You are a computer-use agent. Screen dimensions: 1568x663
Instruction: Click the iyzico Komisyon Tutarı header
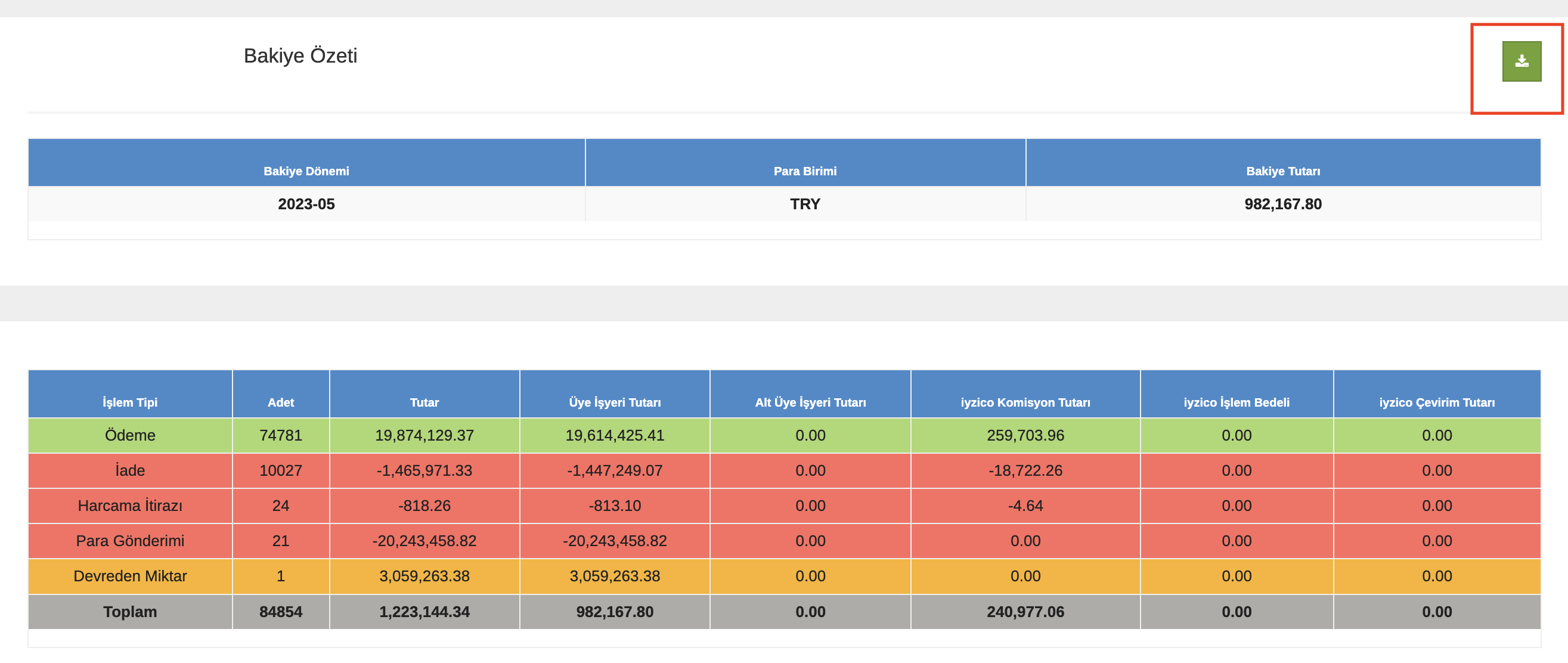[x=1024, y=402]
